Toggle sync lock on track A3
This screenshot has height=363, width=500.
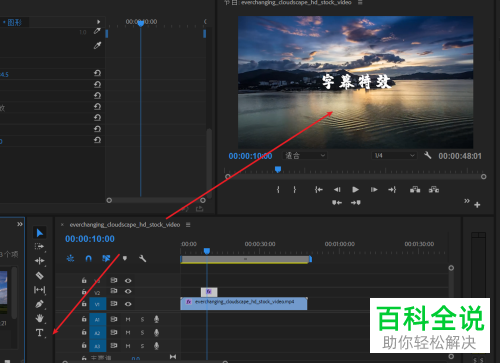click(114, 346)
